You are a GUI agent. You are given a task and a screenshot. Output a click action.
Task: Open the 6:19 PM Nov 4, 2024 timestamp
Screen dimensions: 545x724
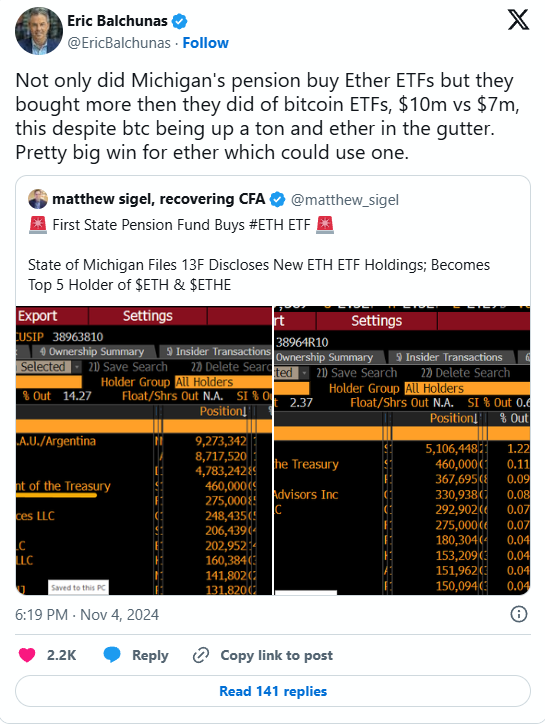[x=87, y=615]
